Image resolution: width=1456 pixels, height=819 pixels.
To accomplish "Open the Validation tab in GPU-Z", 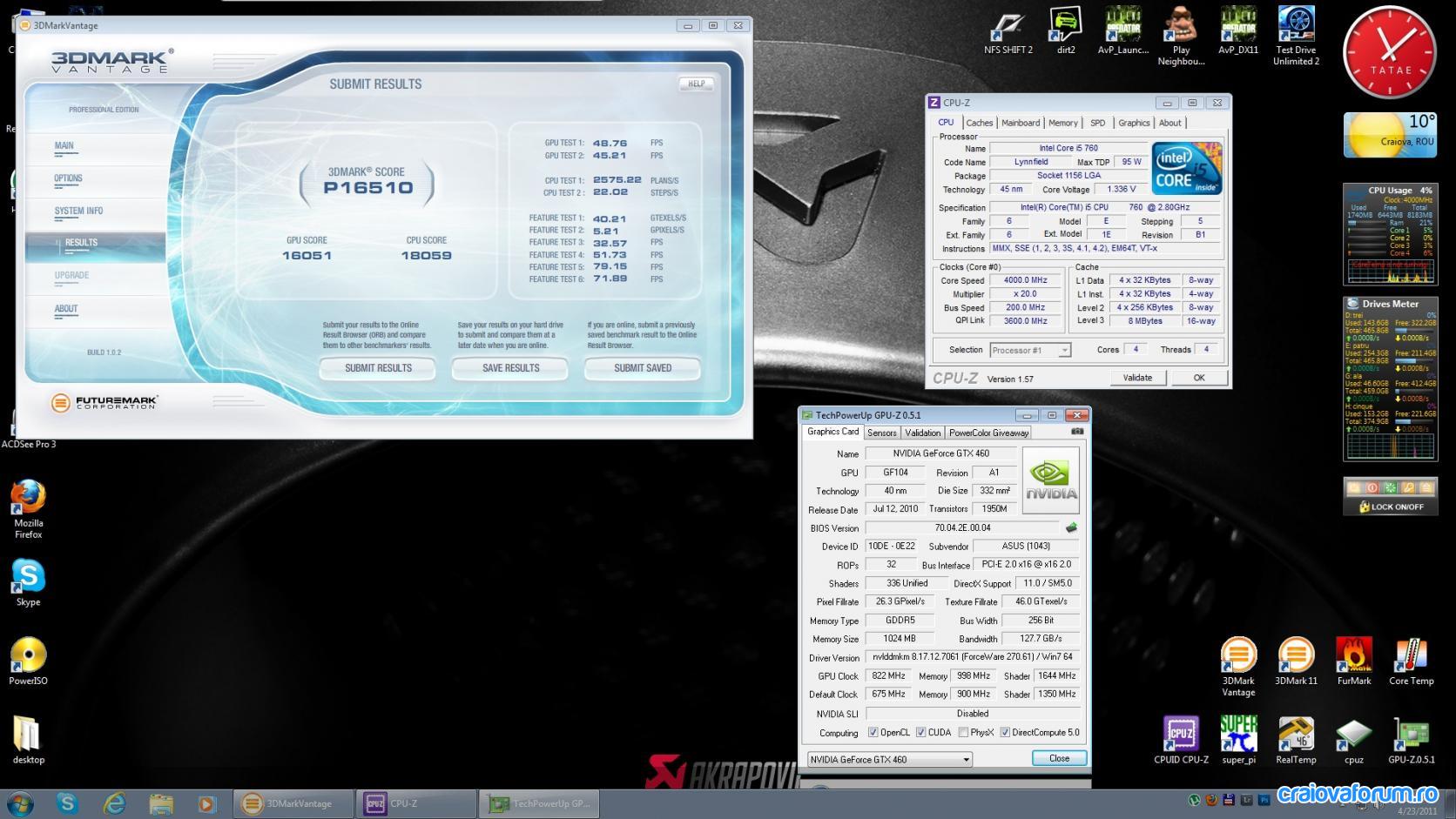I will pyautogui.click(x=922, y=433).
